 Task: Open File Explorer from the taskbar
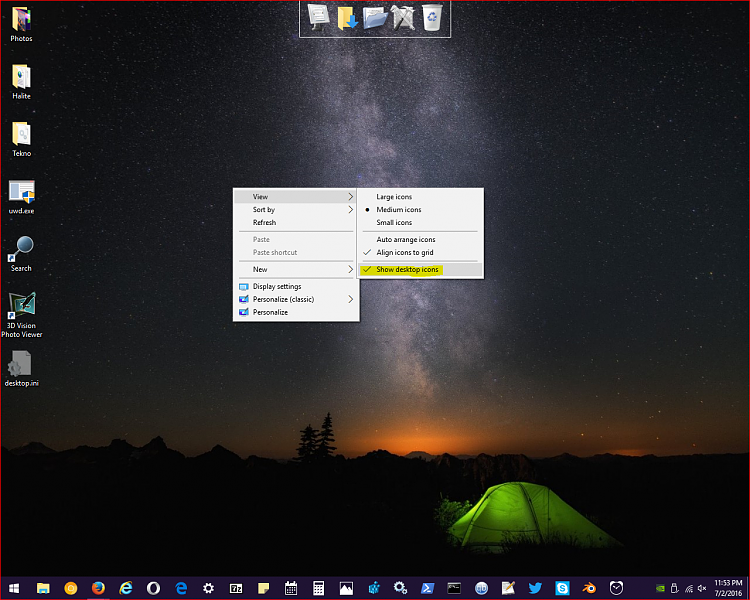click(43, 588)
